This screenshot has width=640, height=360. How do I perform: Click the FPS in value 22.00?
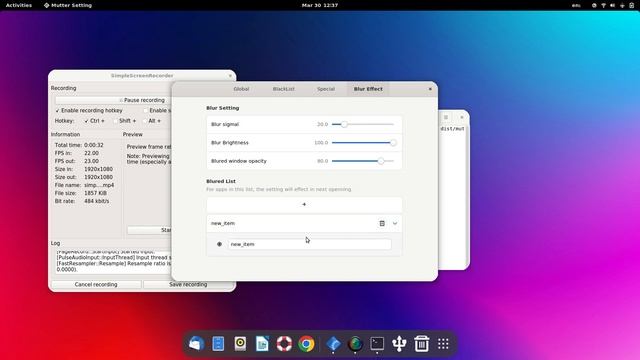coord(91,153)
